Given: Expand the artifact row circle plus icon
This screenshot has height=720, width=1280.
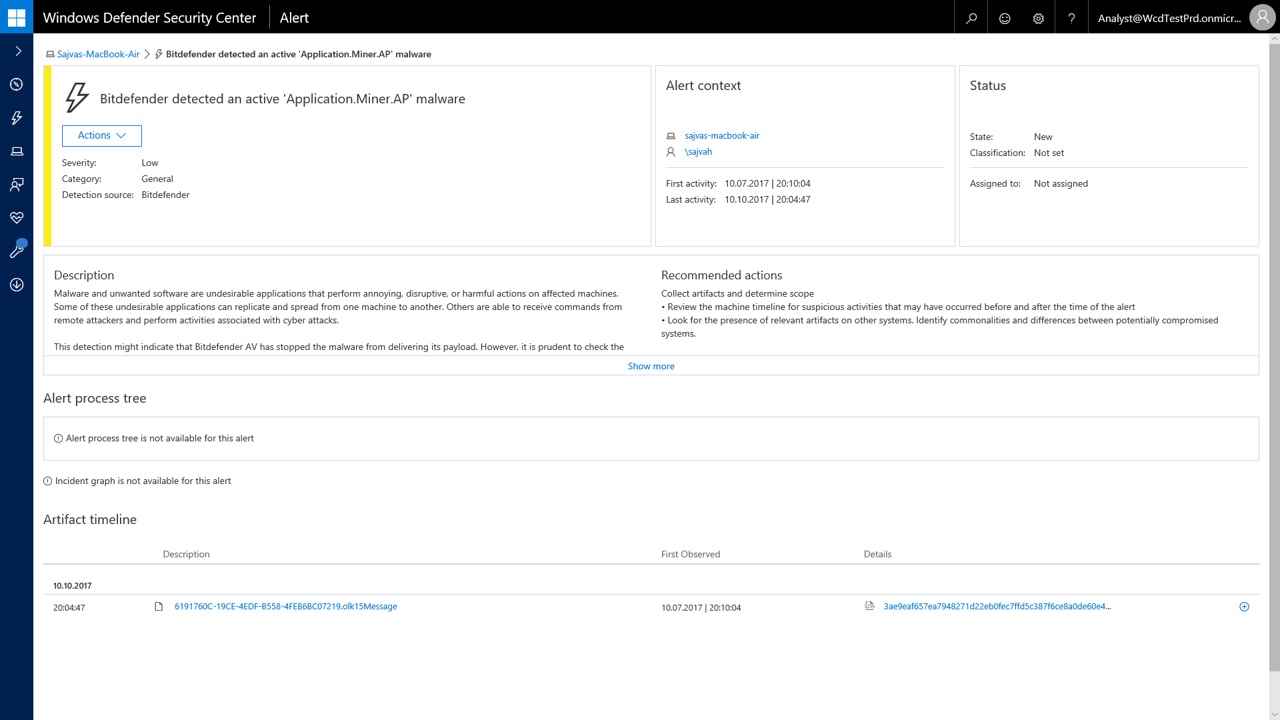Looking at the screenshot, I should point(1244,607).
